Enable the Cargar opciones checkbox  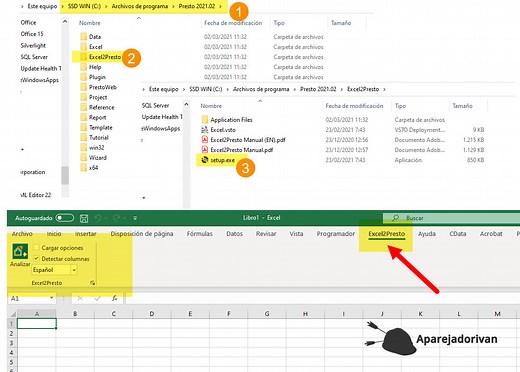[x=37, y=247]
